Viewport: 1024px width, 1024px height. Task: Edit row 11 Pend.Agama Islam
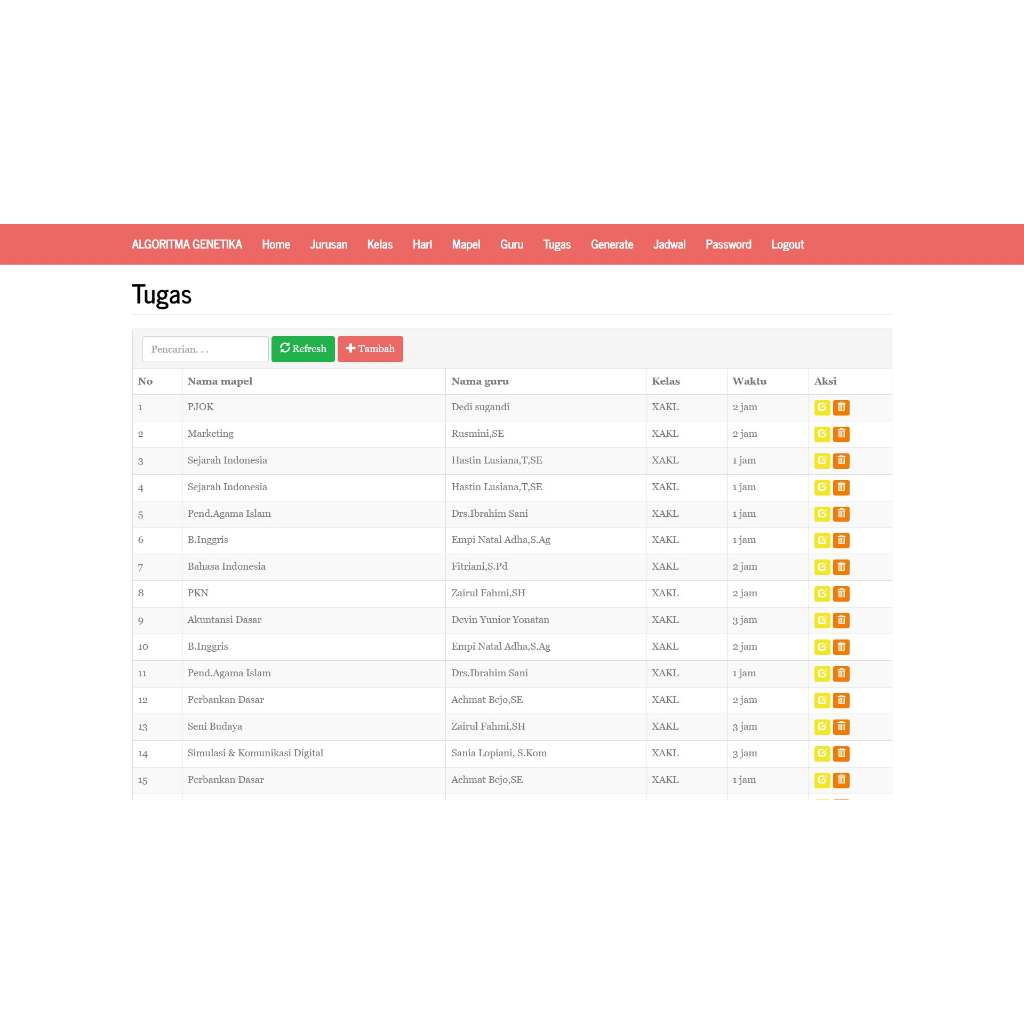pos(822,673)
